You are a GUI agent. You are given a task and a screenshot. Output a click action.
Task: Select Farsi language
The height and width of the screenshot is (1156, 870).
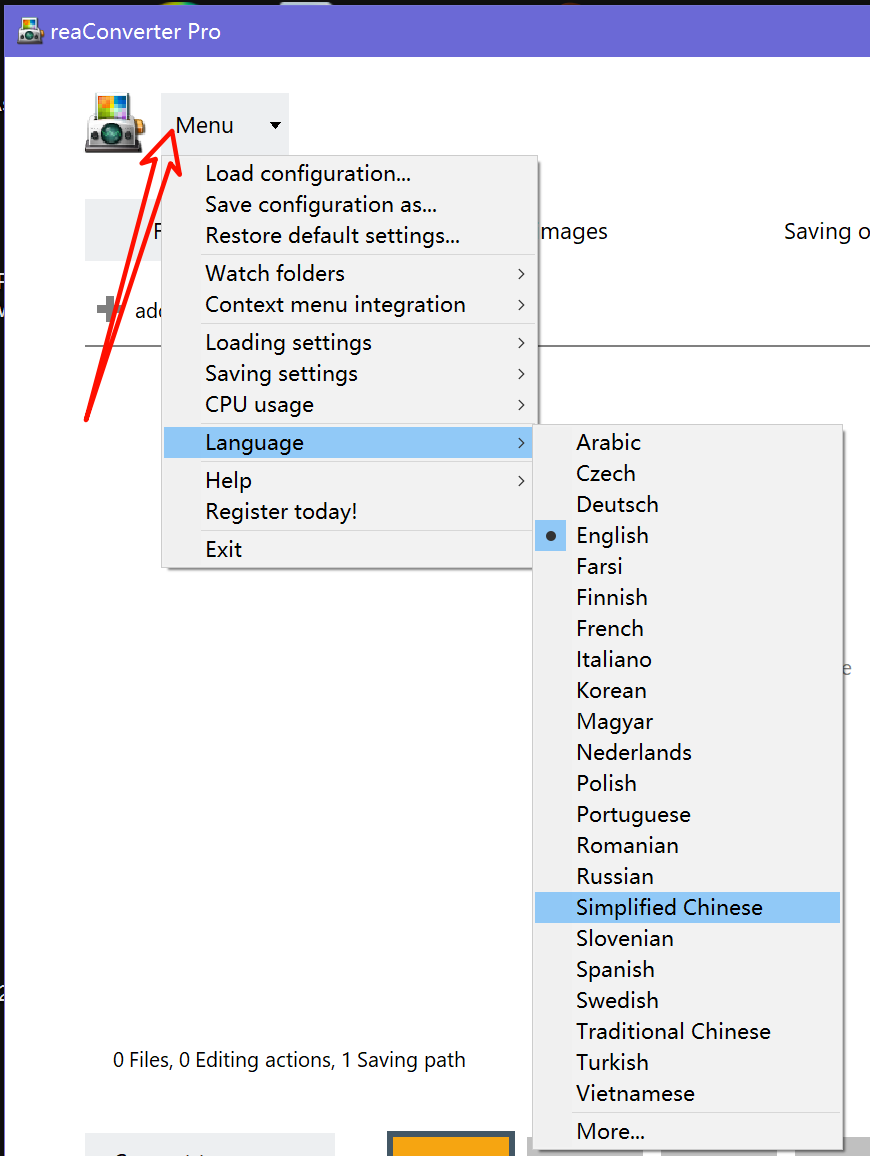pos(687,566)
